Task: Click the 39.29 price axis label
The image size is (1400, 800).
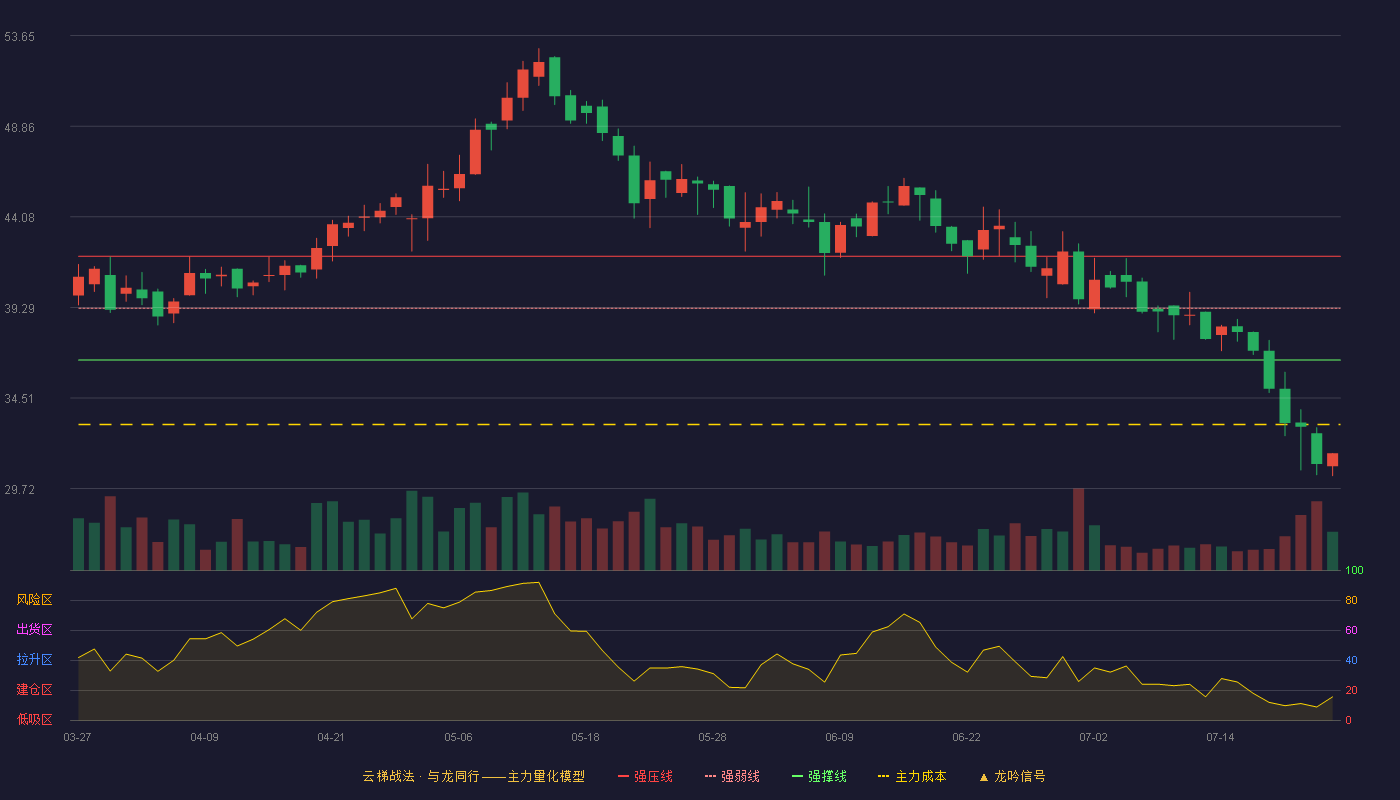Action: [x=20, y=308]
